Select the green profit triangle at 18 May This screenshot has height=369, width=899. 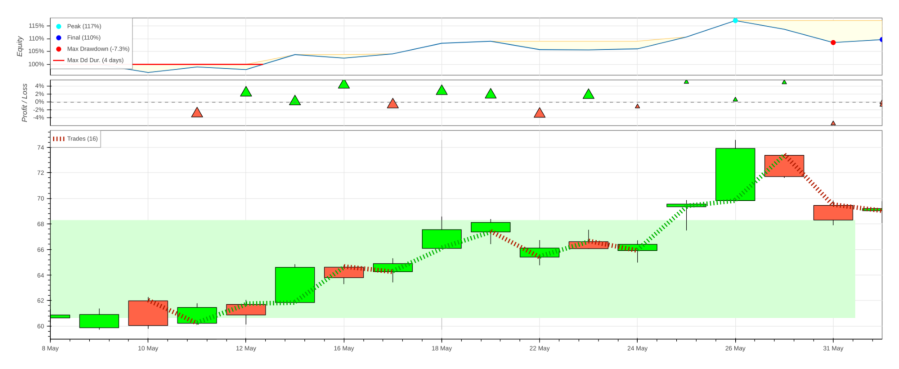[441, 90]
